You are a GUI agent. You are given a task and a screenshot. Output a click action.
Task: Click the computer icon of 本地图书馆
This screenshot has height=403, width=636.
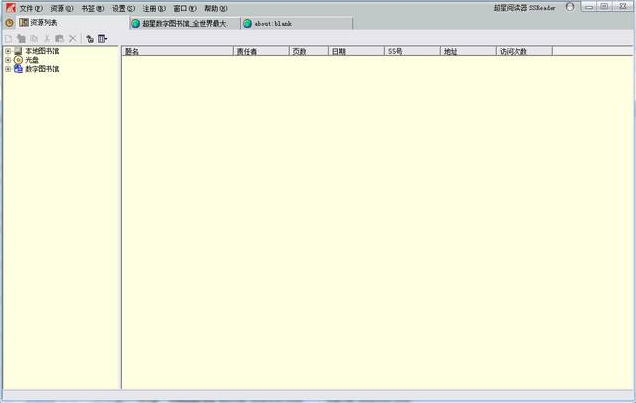pos(18,51)
